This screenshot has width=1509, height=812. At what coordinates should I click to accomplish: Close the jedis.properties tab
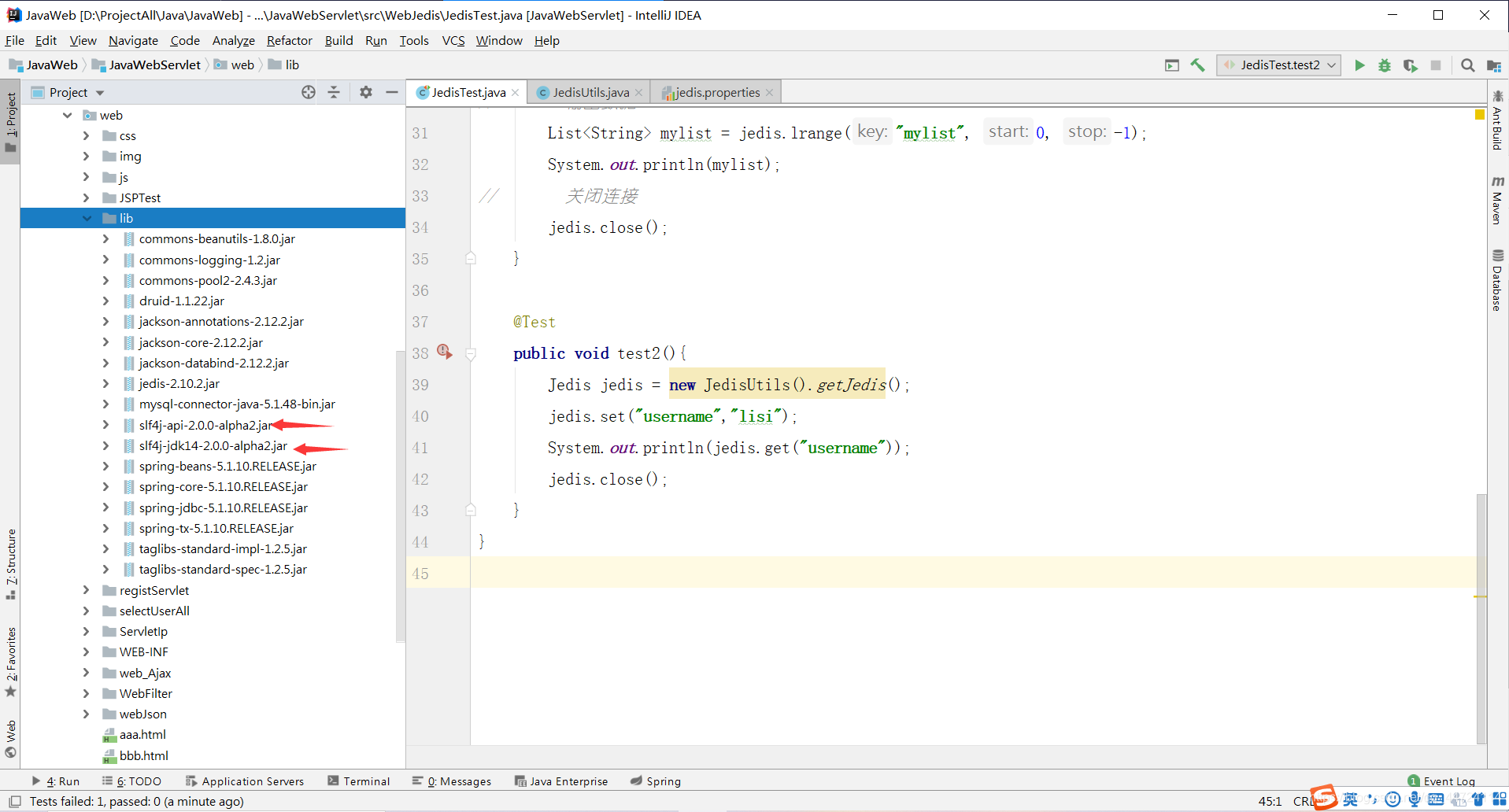point(769,93)
